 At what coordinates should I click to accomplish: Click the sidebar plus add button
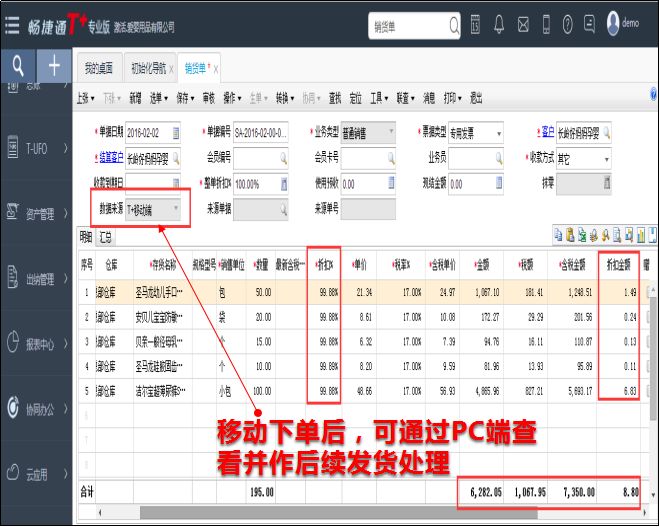[54, 66]
